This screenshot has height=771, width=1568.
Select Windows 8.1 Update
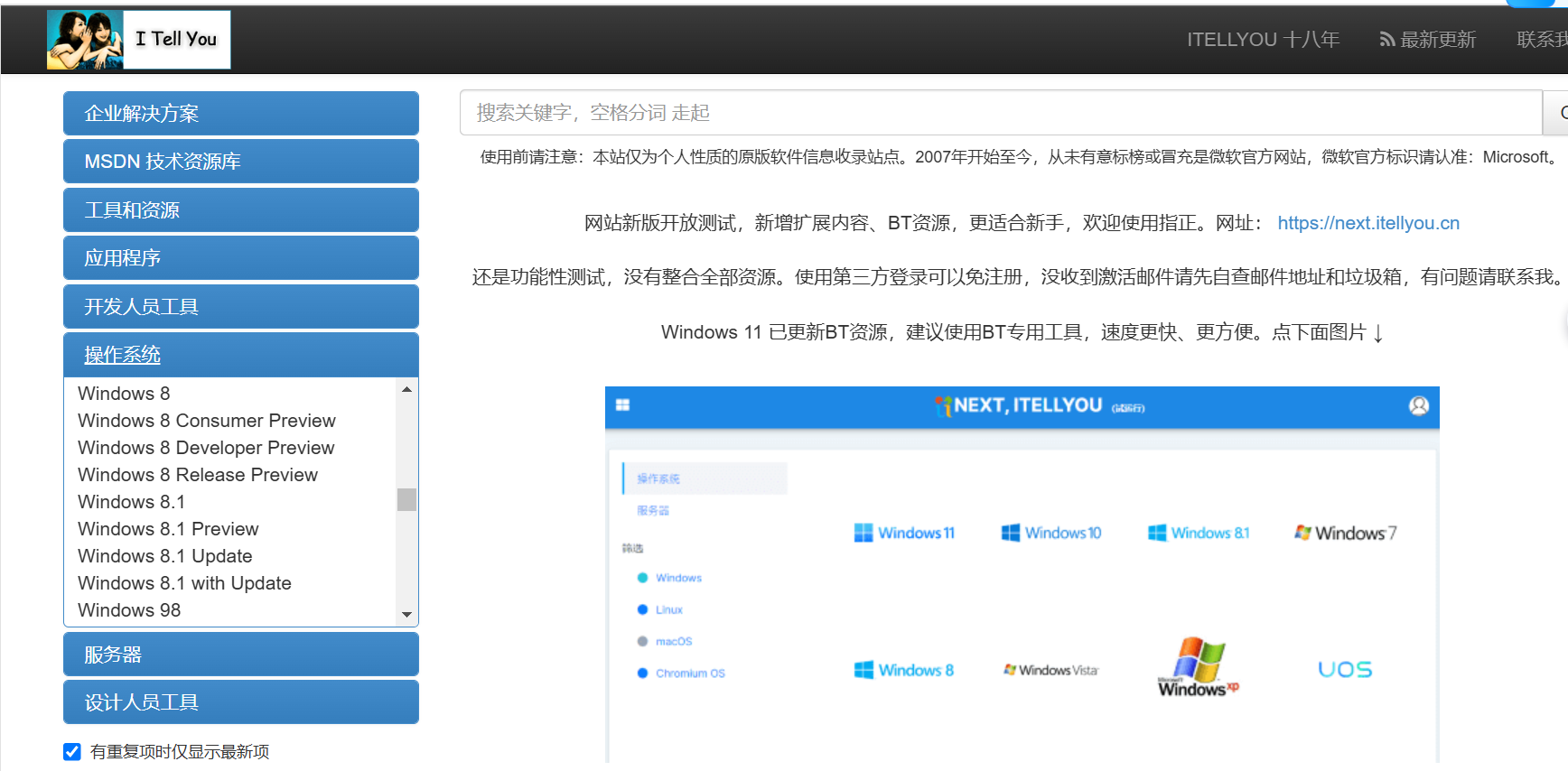pos(165,556)
